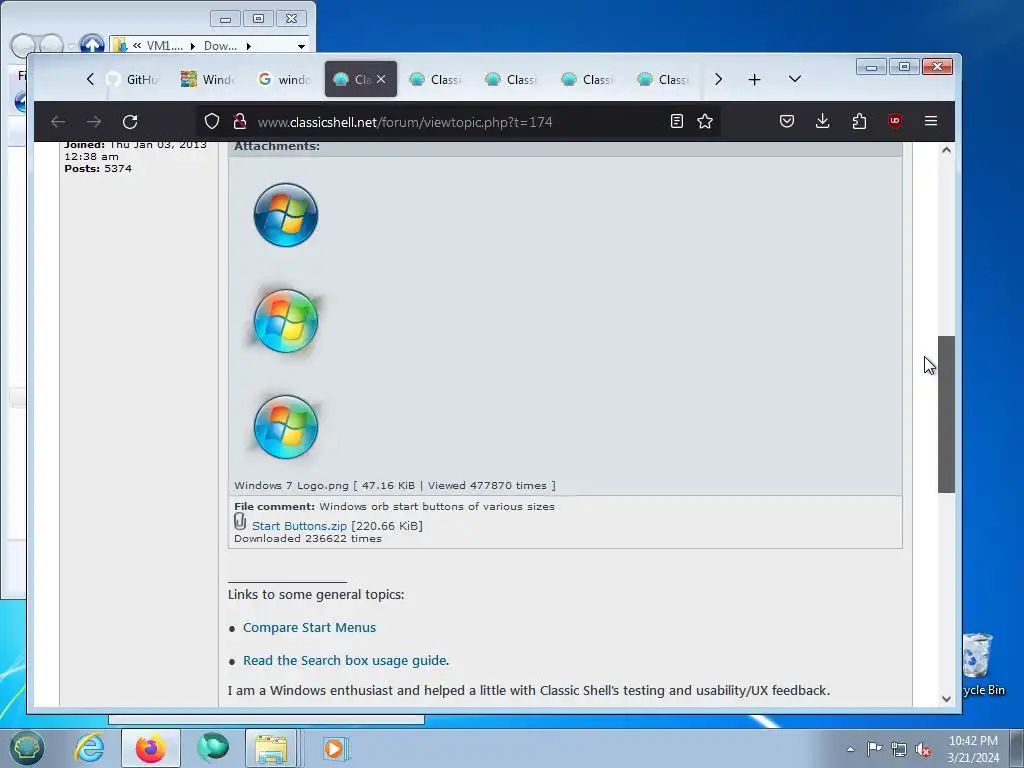1024x768 pixels.
Task: Go back with the Firefox back arrow
Action: pyautogui.click(x=58, y=121)
